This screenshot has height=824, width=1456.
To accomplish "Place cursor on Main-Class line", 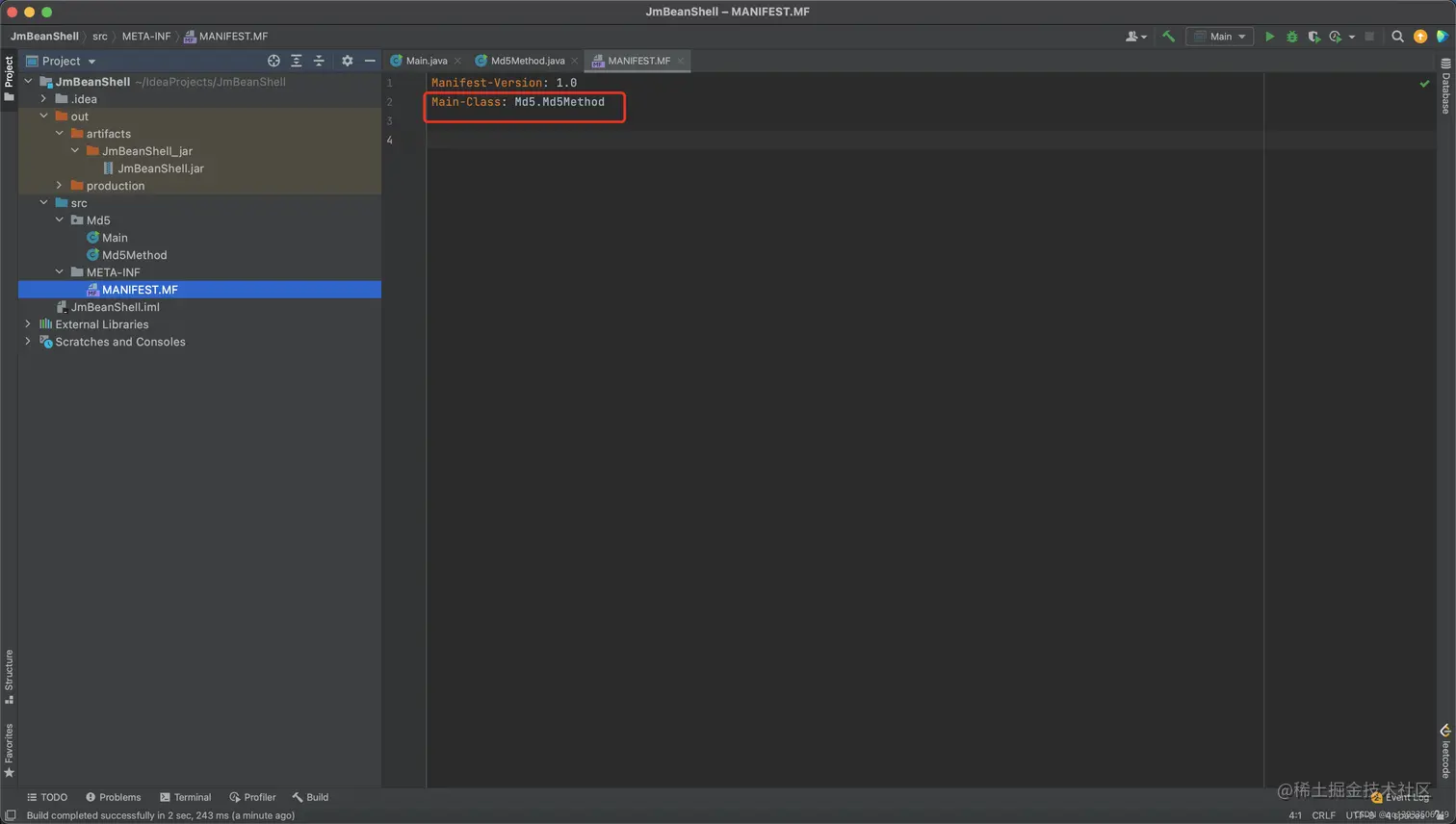I will (x=518, y=102).
